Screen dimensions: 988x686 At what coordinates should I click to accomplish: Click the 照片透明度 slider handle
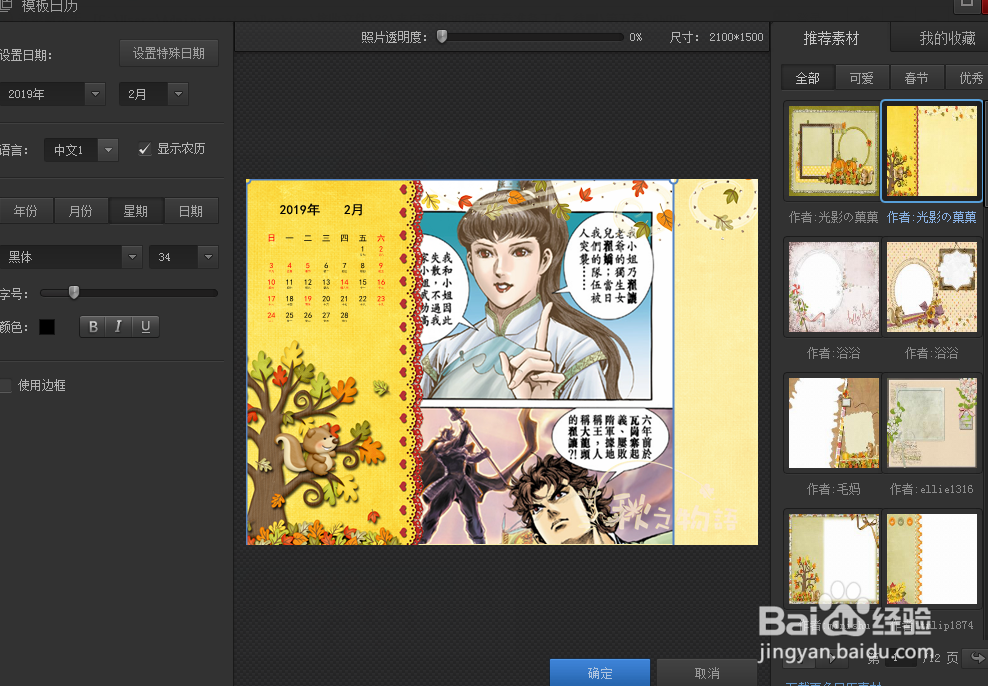442,37
